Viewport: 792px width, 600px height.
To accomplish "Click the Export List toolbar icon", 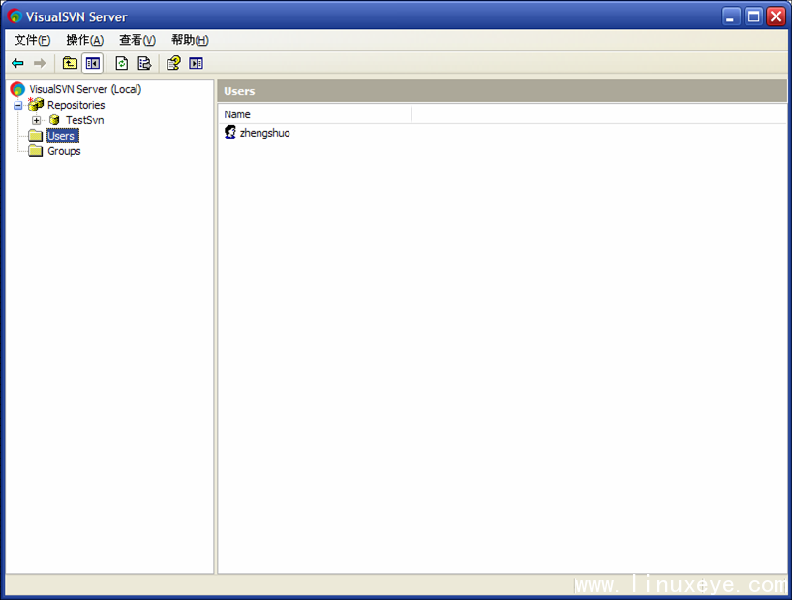I will pos(144,63).
